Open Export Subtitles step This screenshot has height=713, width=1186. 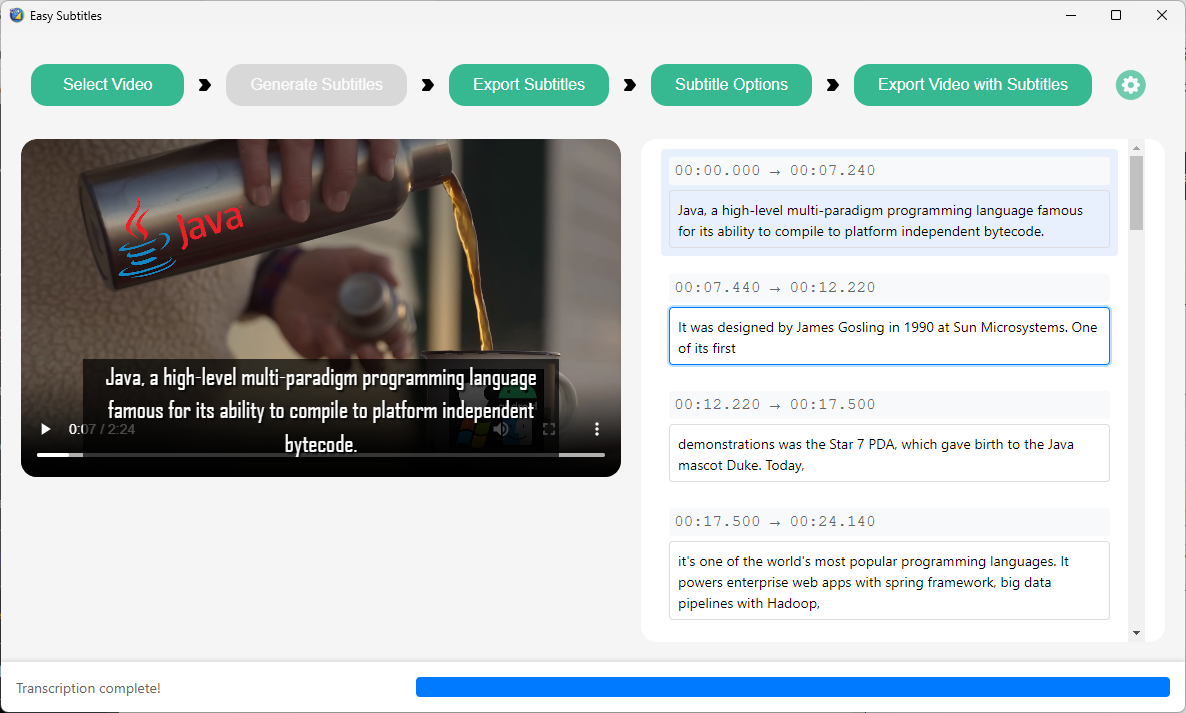(529, 85)
